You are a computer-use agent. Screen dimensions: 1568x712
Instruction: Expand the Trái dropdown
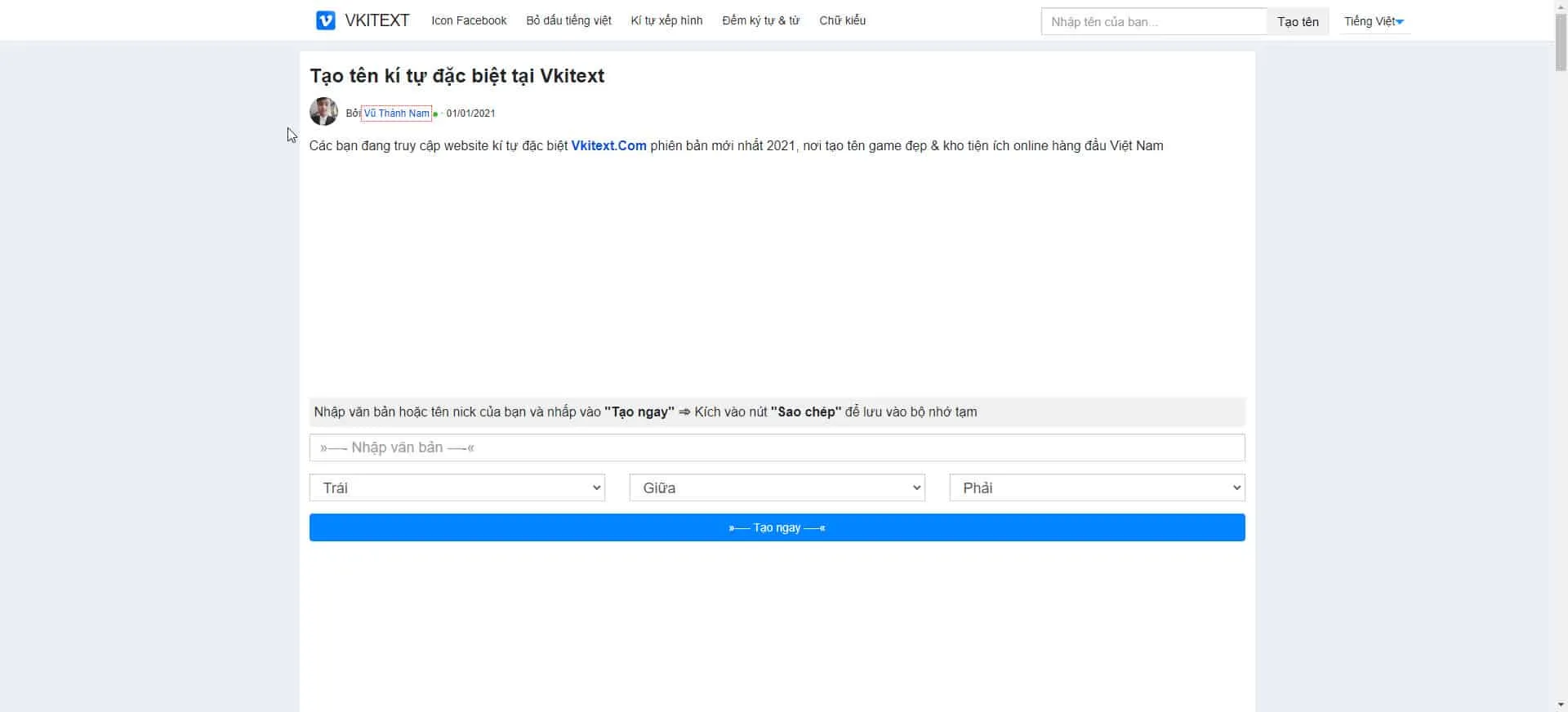point(457,487)
